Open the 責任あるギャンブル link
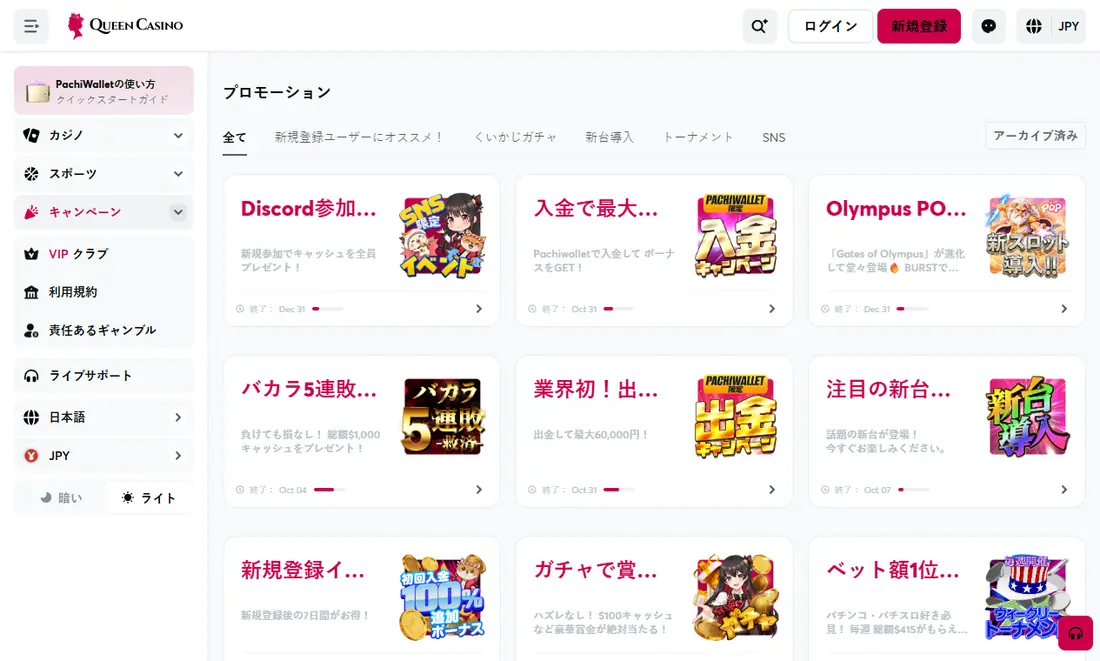 tap(104, 330)
